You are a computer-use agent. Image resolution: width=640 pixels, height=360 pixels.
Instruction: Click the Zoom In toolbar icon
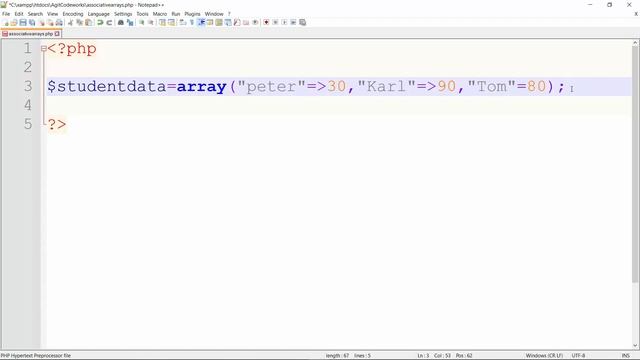(142, 22)
